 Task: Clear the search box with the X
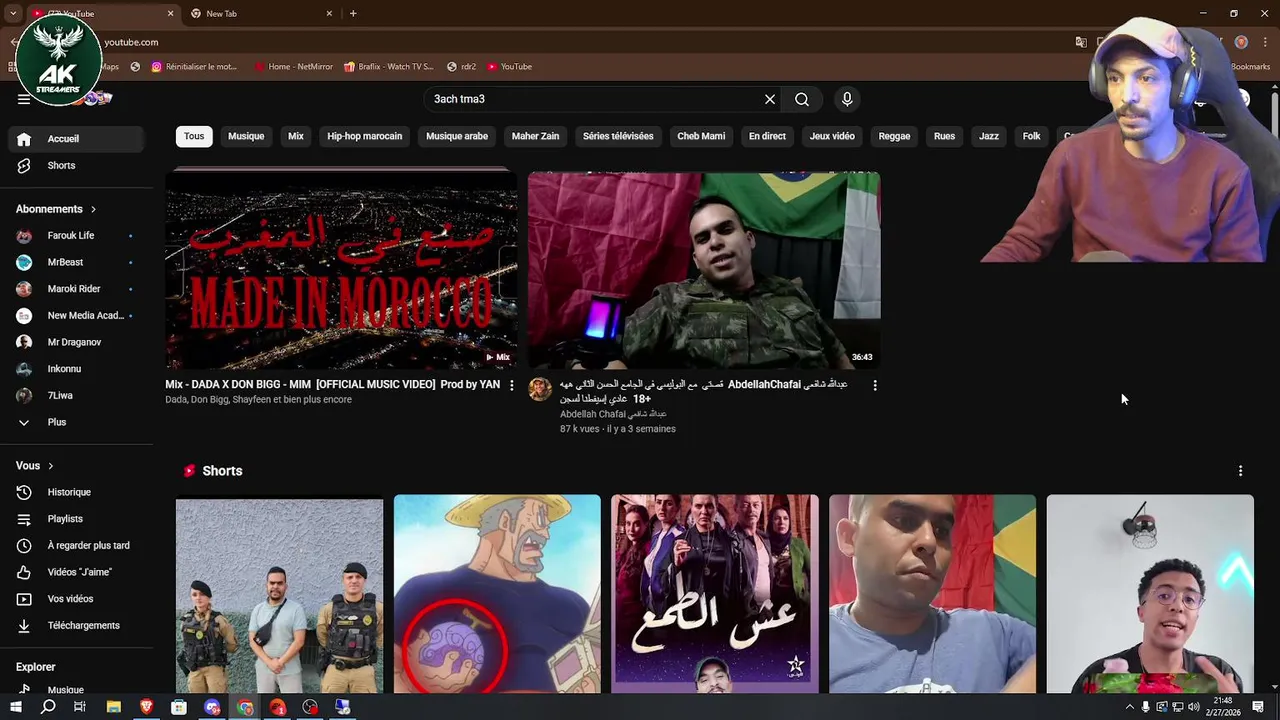(770, 99)
